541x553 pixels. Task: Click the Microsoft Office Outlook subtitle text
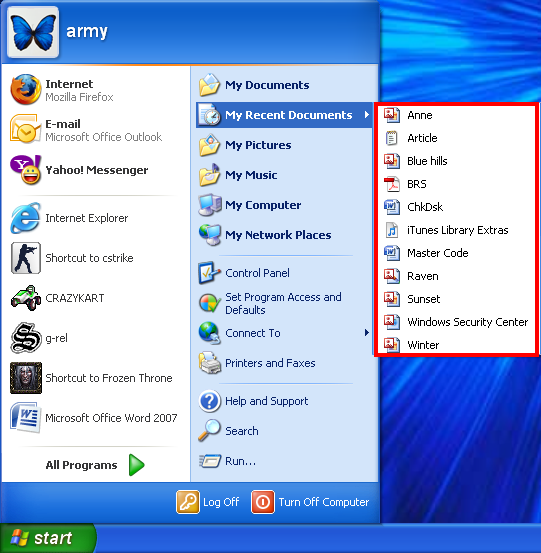(x=103, y=137)
